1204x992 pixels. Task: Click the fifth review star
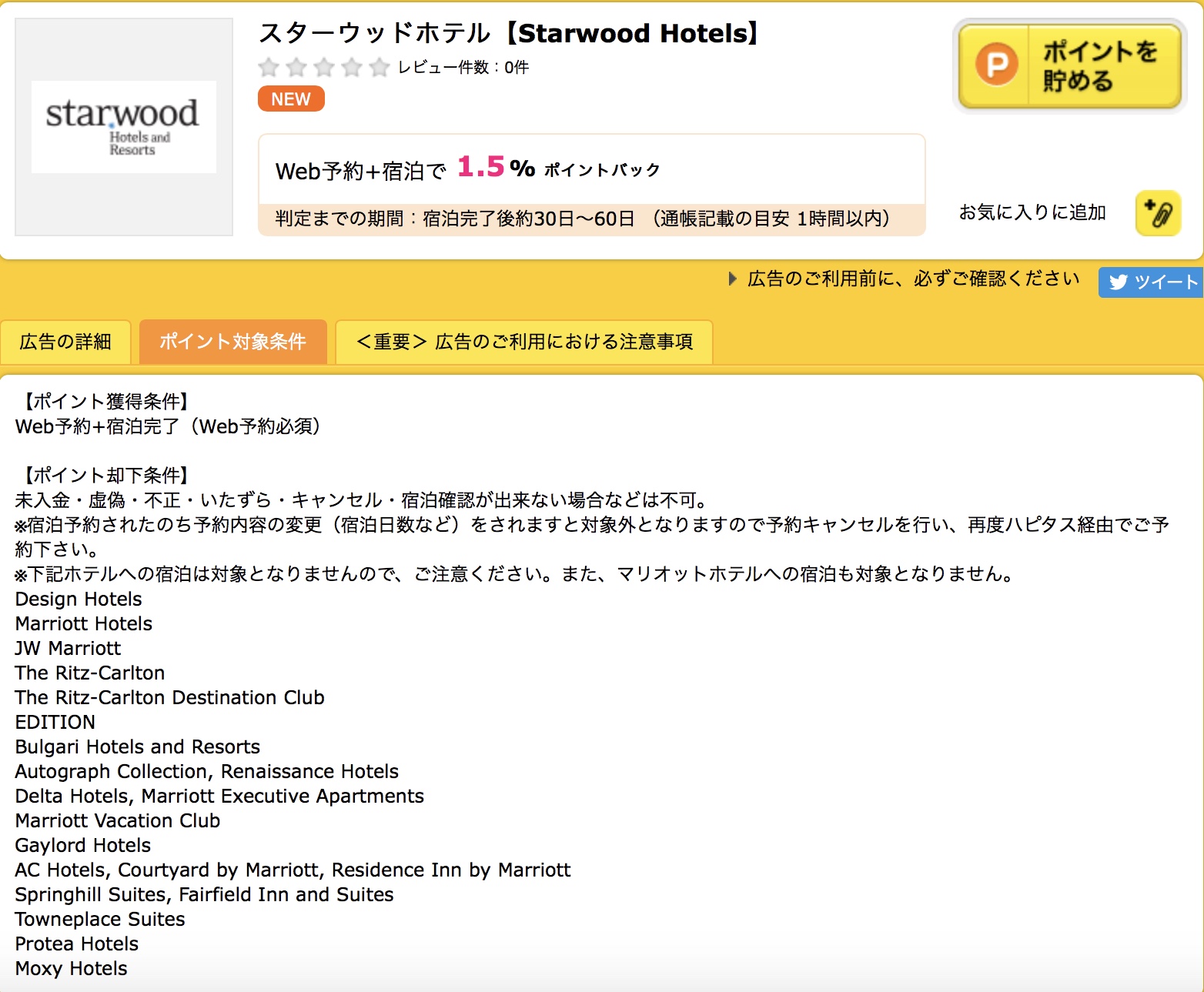point(380,68)
